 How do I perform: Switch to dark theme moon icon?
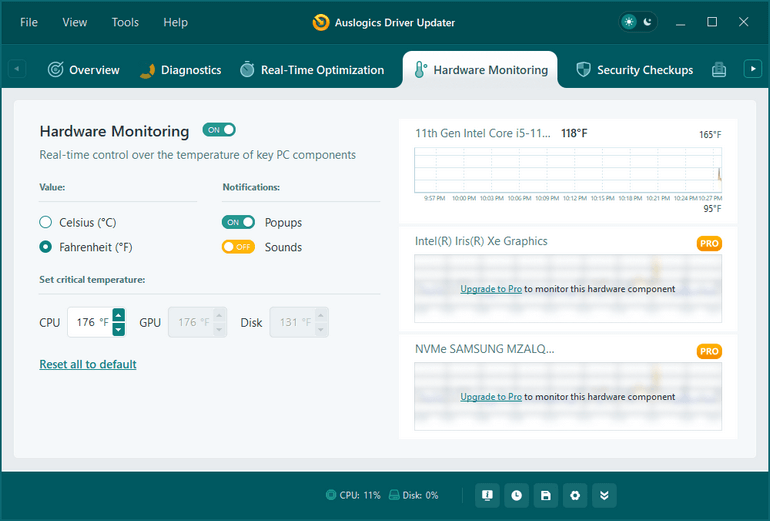tap(648, 22)
